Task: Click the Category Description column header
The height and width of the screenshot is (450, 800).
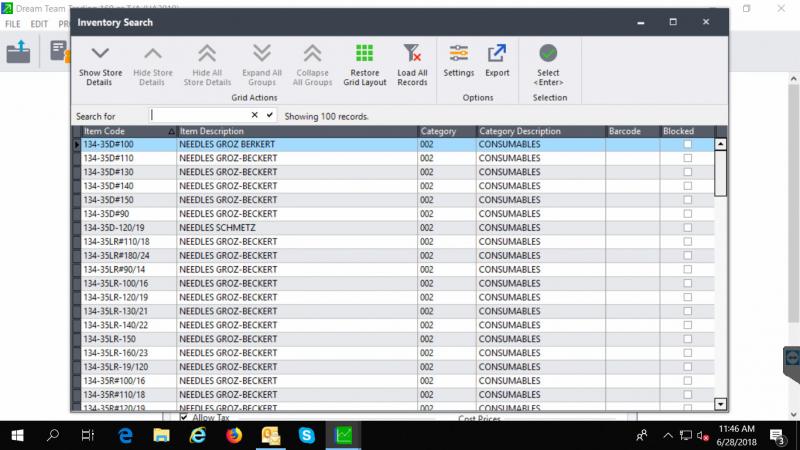Action: coord(538,132)
